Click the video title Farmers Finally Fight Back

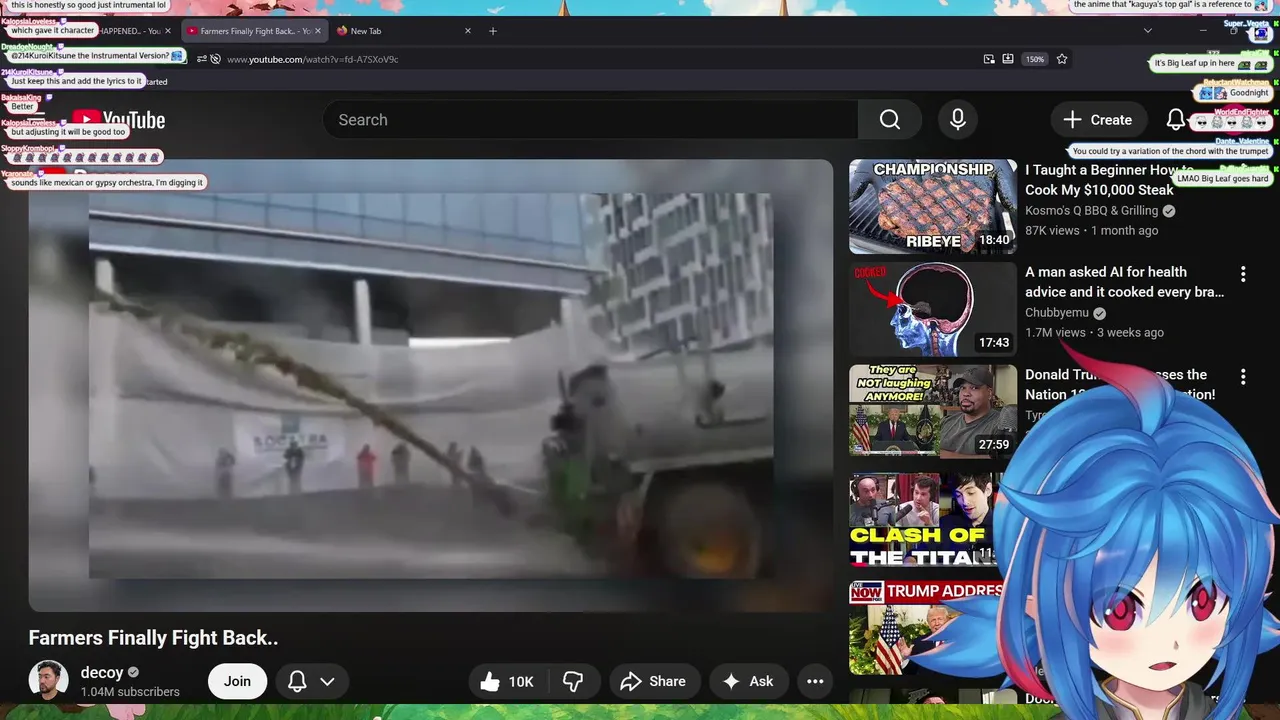pos(153,638)
